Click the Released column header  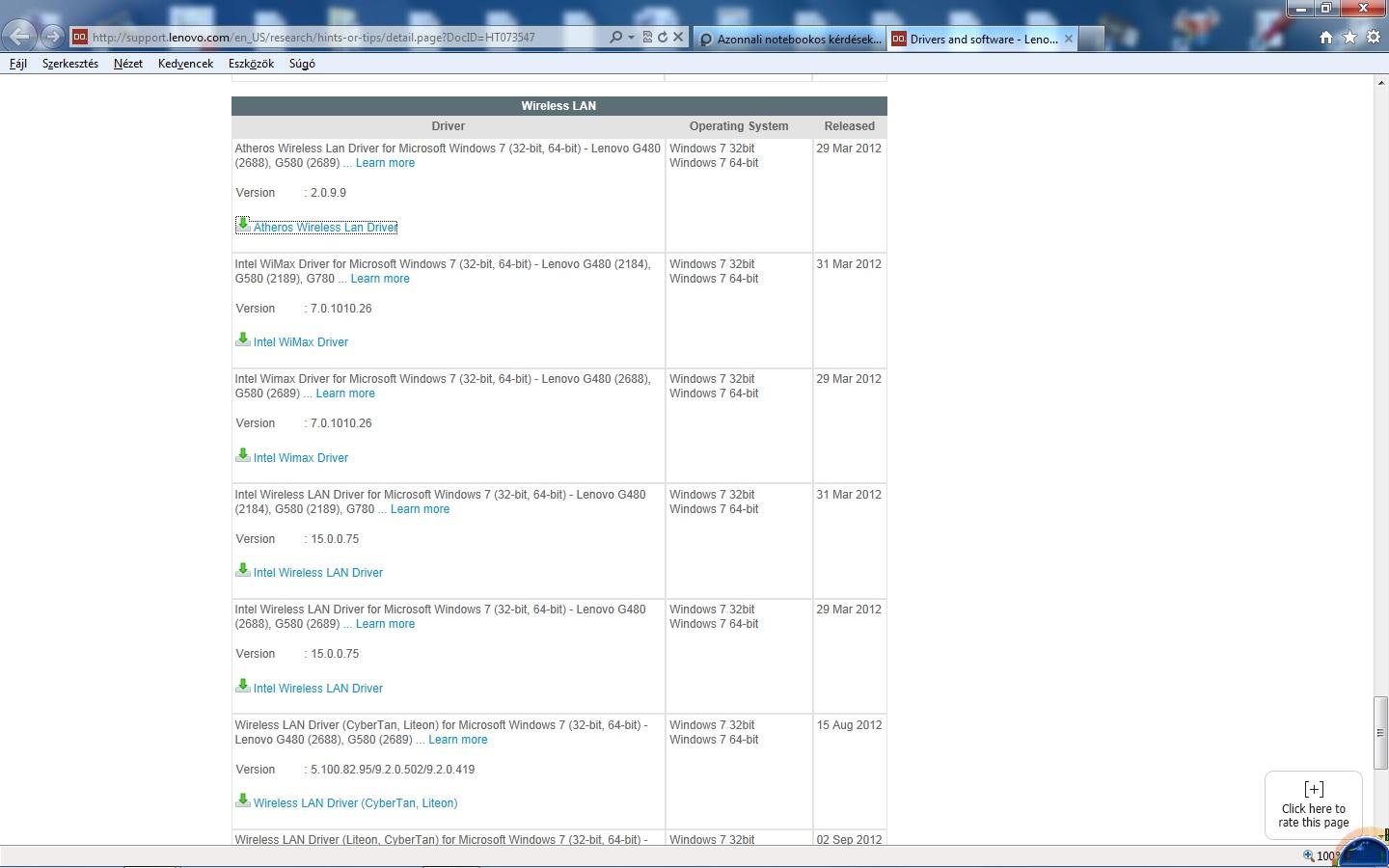(850, 126)
